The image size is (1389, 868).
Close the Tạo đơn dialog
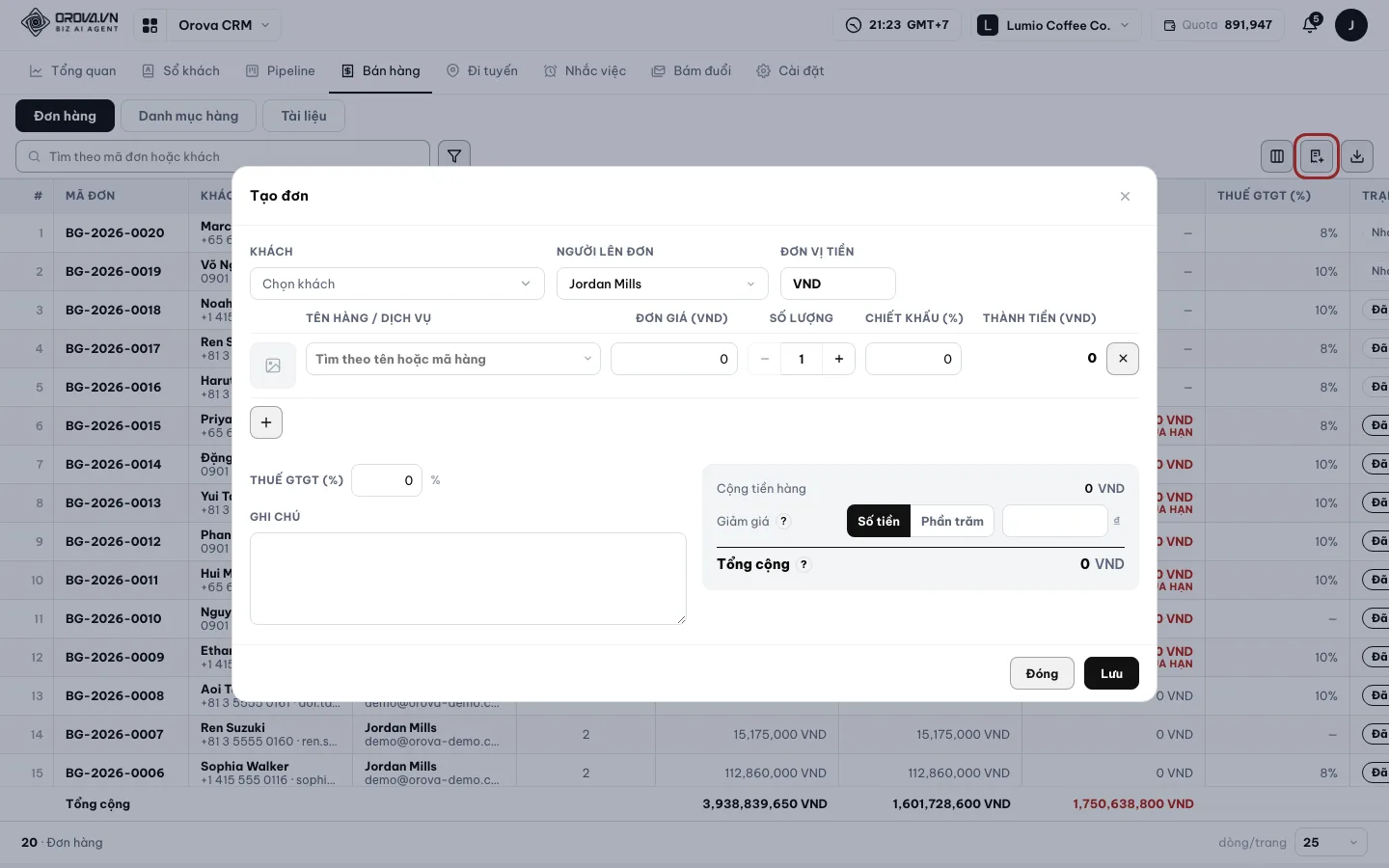[1125, 196]
